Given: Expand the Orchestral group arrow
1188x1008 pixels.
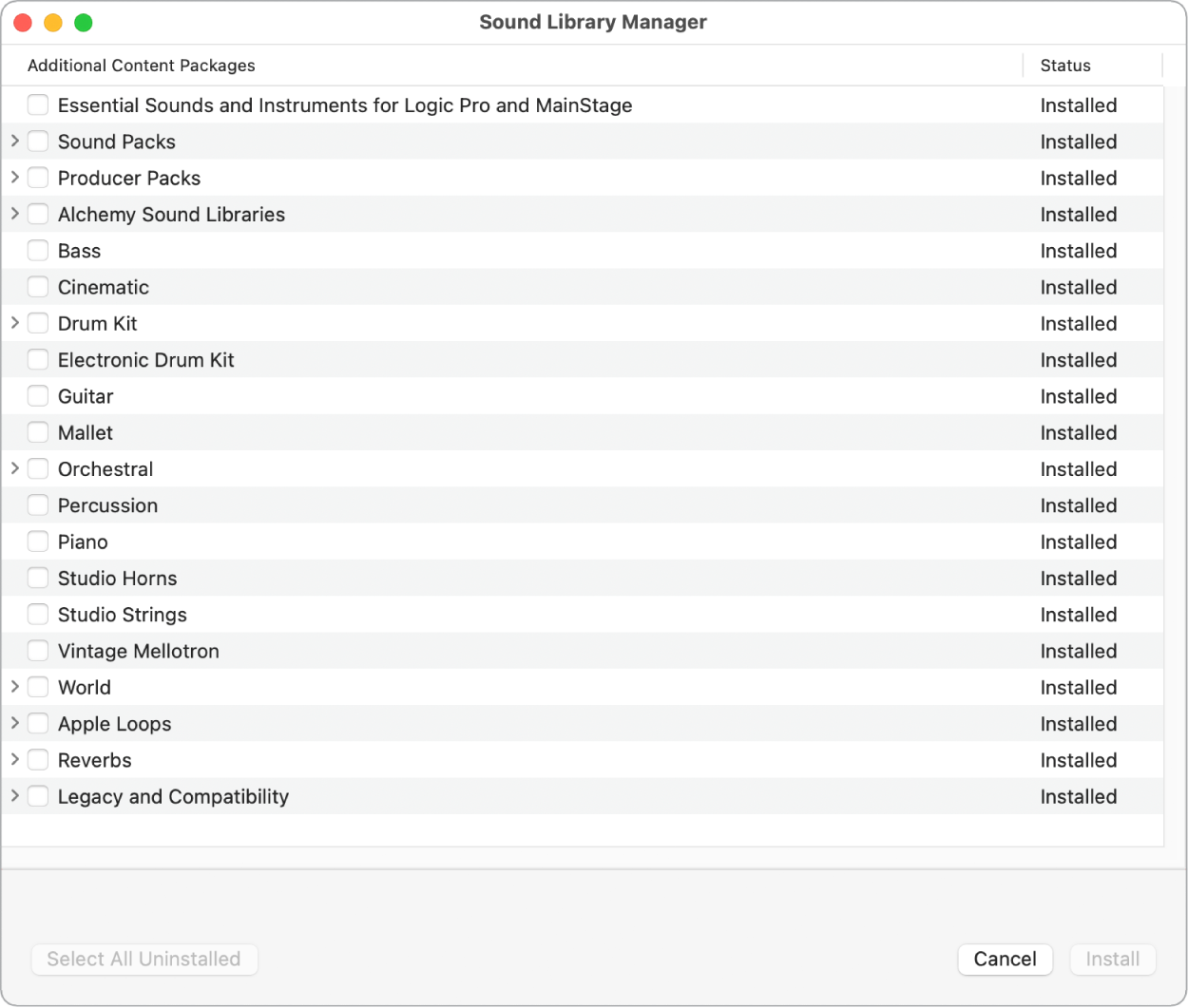Looking at the screenshot, I should [15, 468].
